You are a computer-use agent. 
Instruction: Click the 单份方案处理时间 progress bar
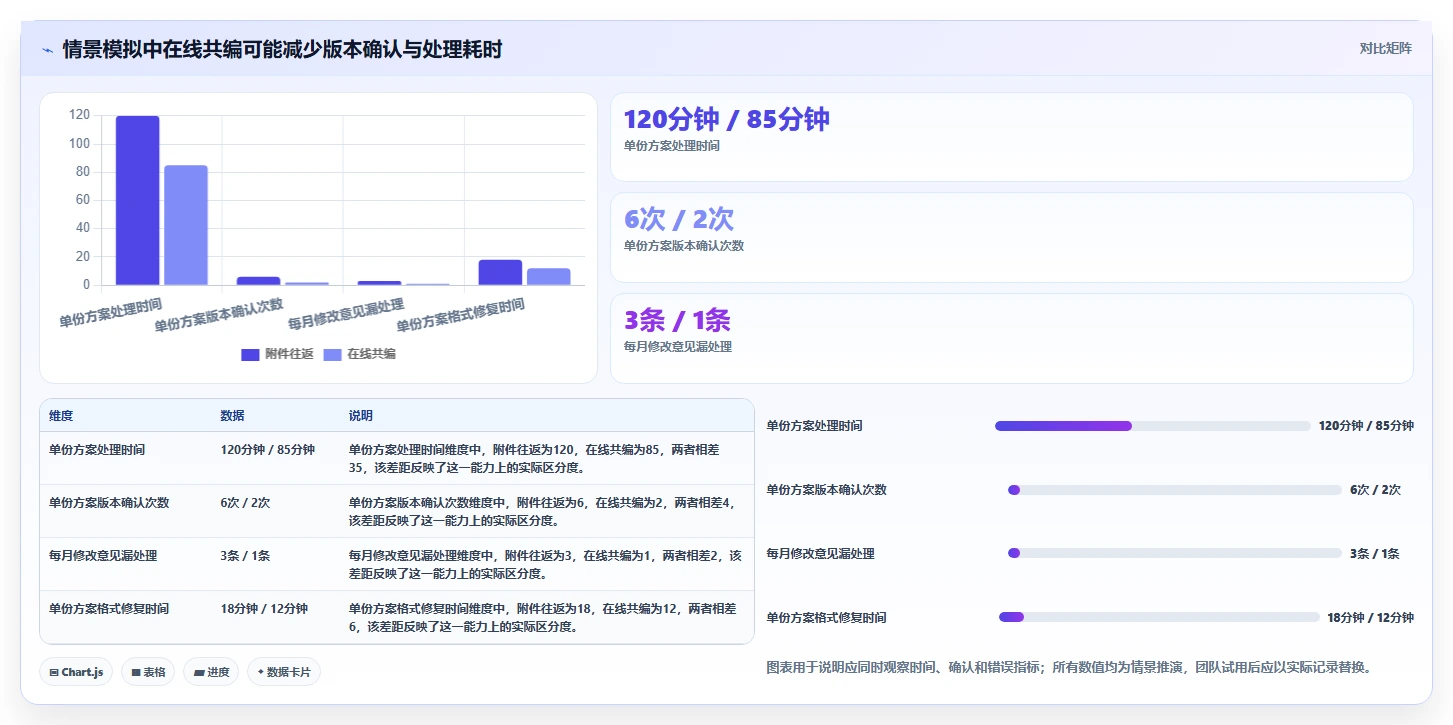click(x=1152, y=426)
